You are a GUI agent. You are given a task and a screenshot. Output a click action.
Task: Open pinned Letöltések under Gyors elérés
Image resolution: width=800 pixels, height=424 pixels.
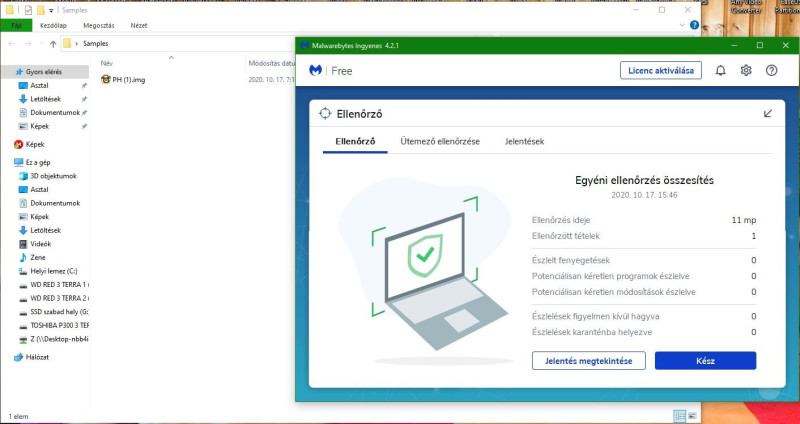click(x=45, y=99)
